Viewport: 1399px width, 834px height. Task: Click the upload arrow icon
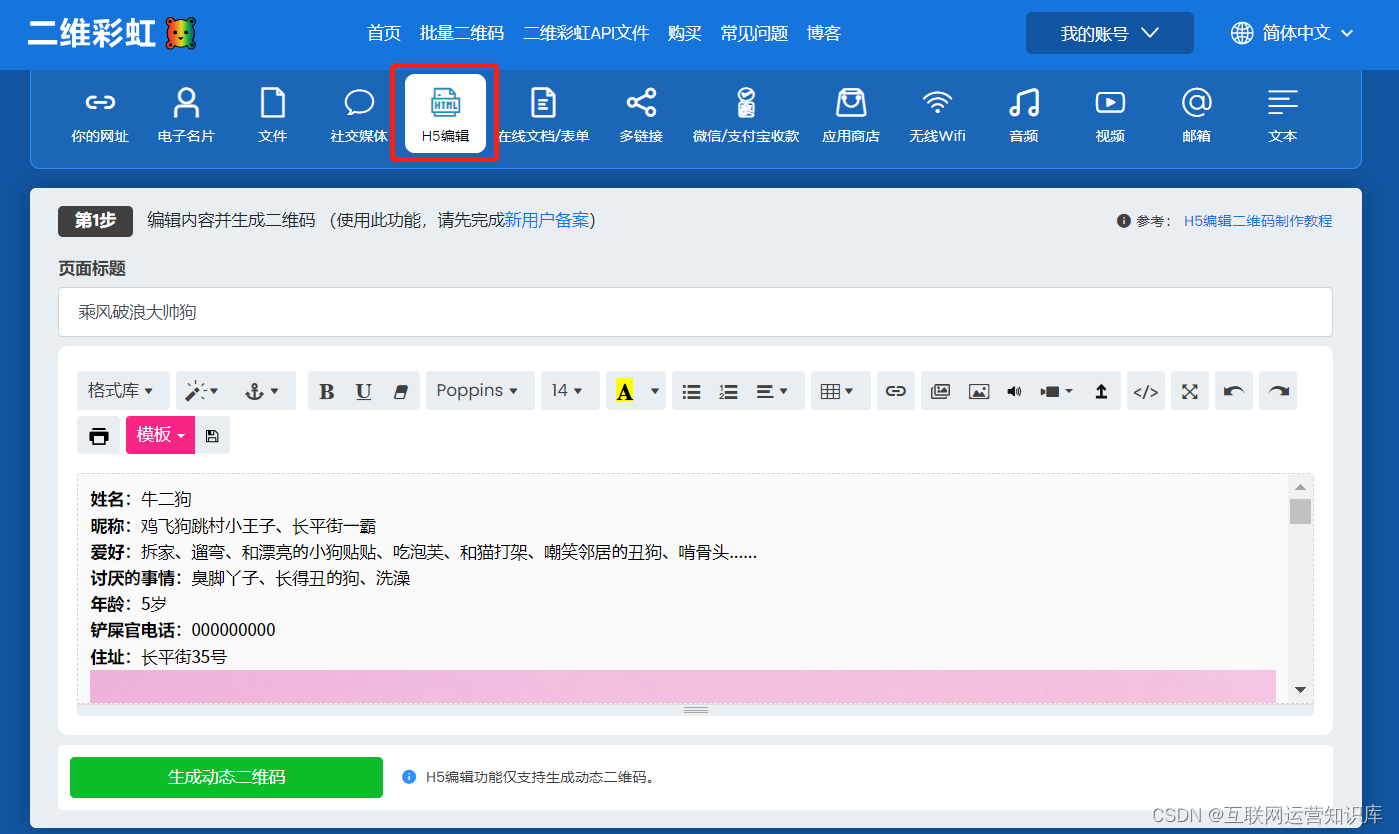click(1101, 391)
